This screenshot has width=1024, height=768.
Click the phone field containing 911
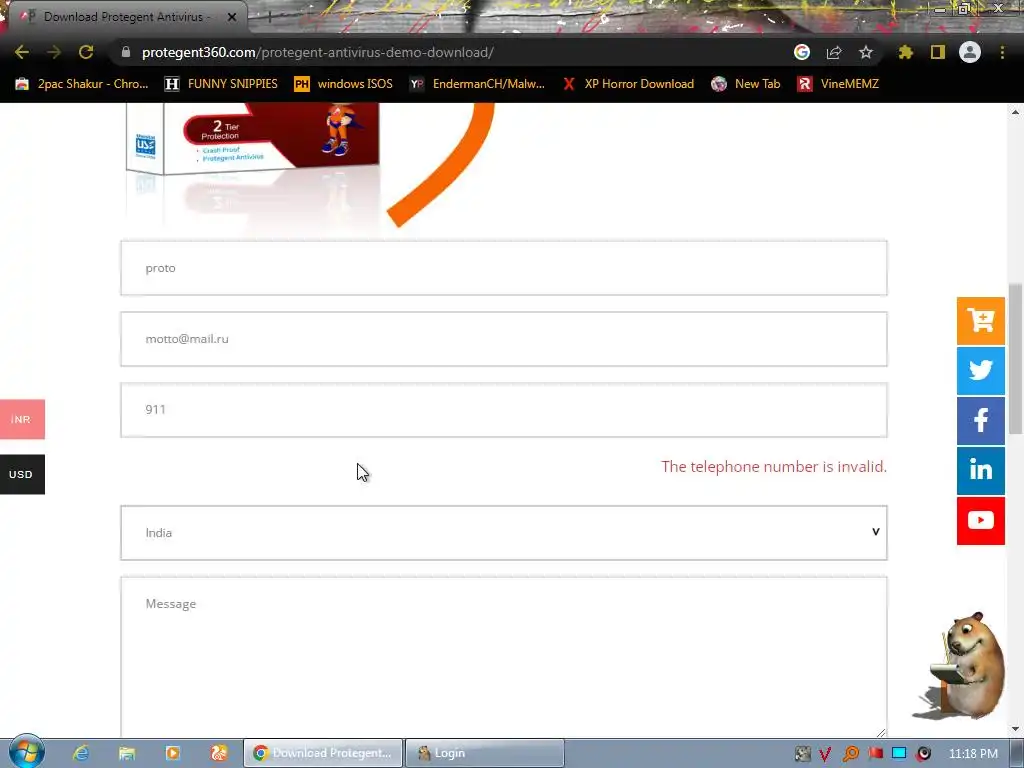tap(504, 410)
